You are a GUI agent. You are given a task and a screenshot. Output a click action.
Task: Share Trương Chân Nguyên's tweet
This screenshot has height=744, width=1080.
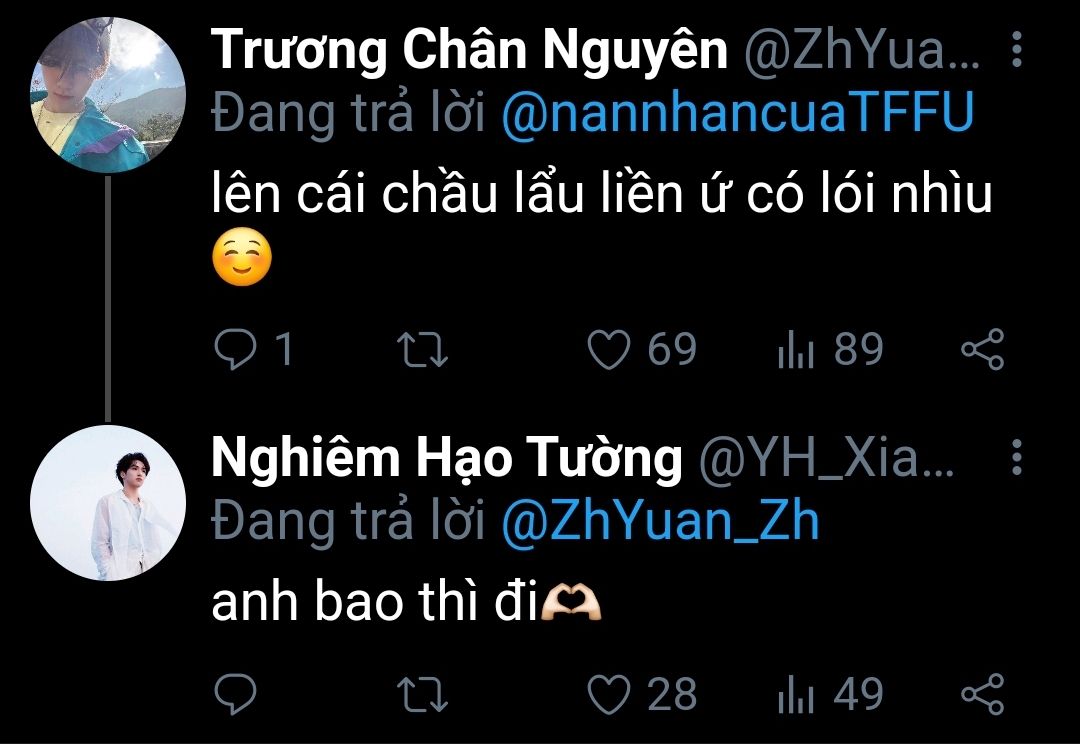tap(983, 349)
